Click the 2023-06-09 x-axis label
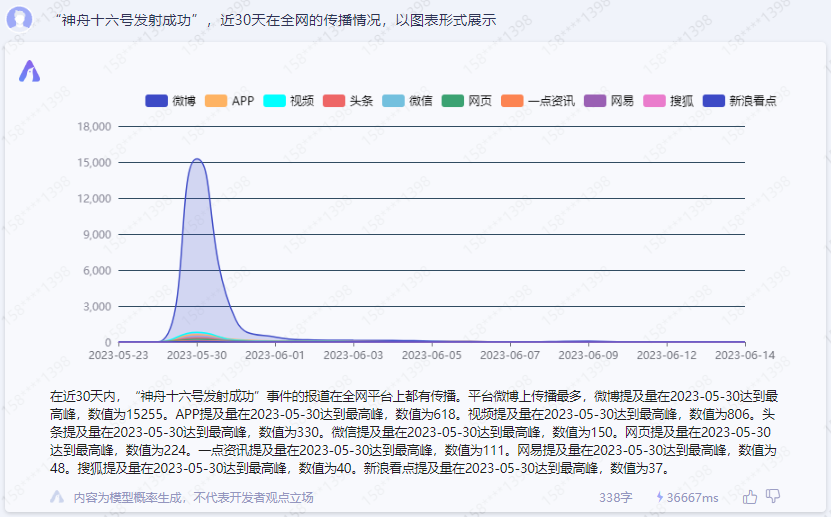The width and height of the screenshot is (831, 517). [x=588, y=355]
